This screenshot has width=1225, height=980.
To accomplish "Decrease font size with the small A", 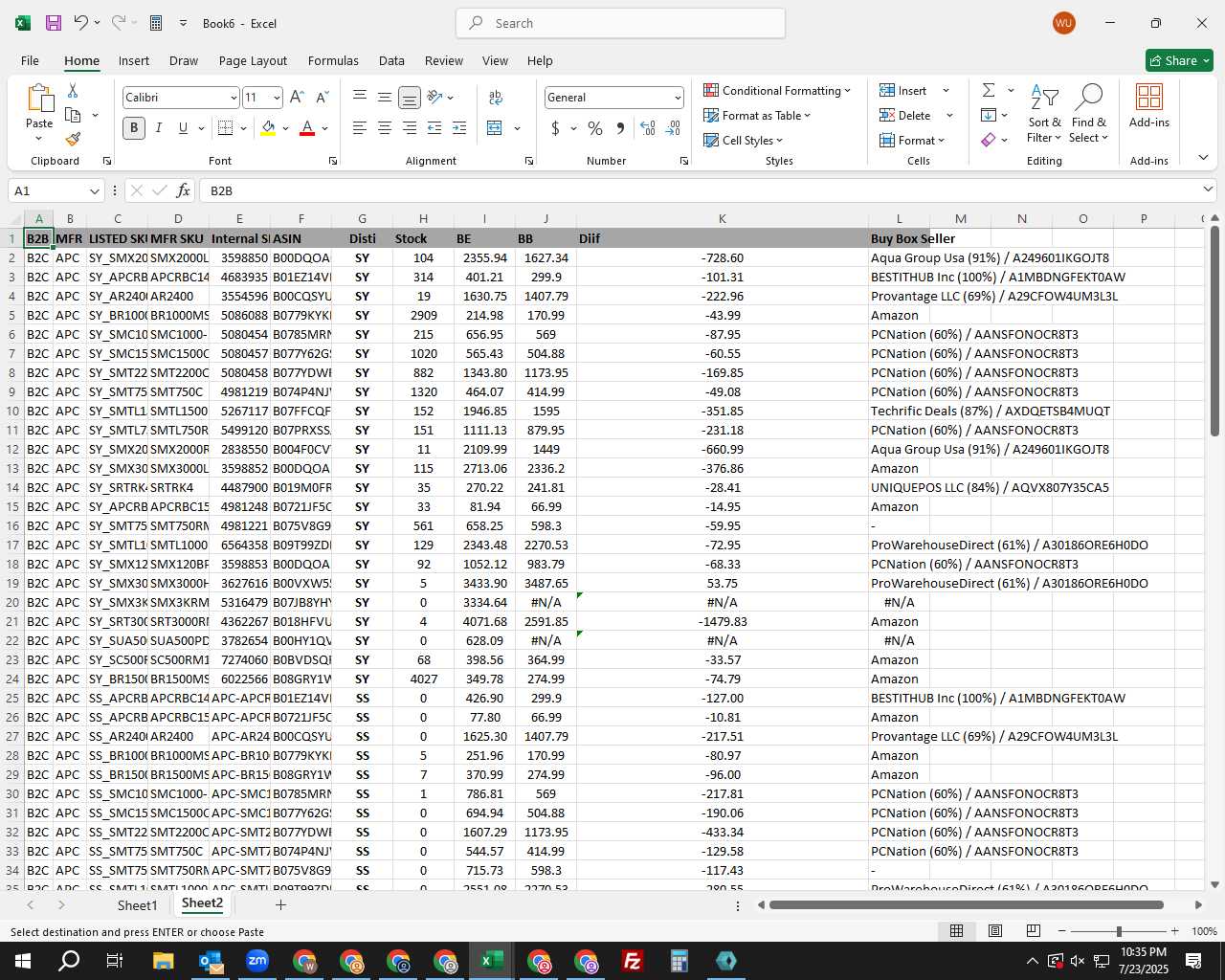I will pos(322,98).
